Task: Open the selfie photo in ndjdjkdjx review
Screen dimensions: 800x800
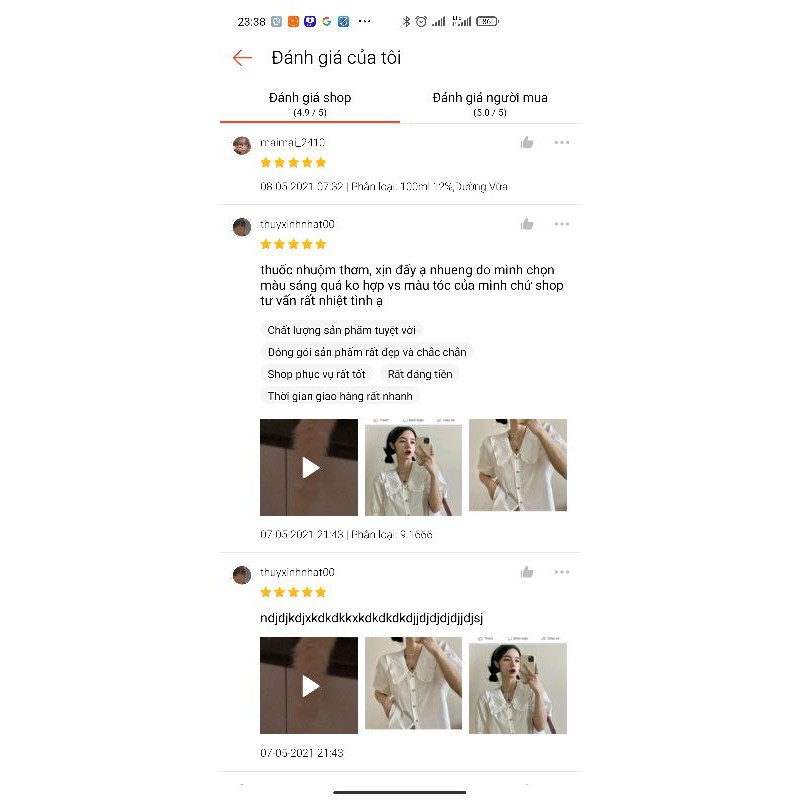Action: (518, 685)
